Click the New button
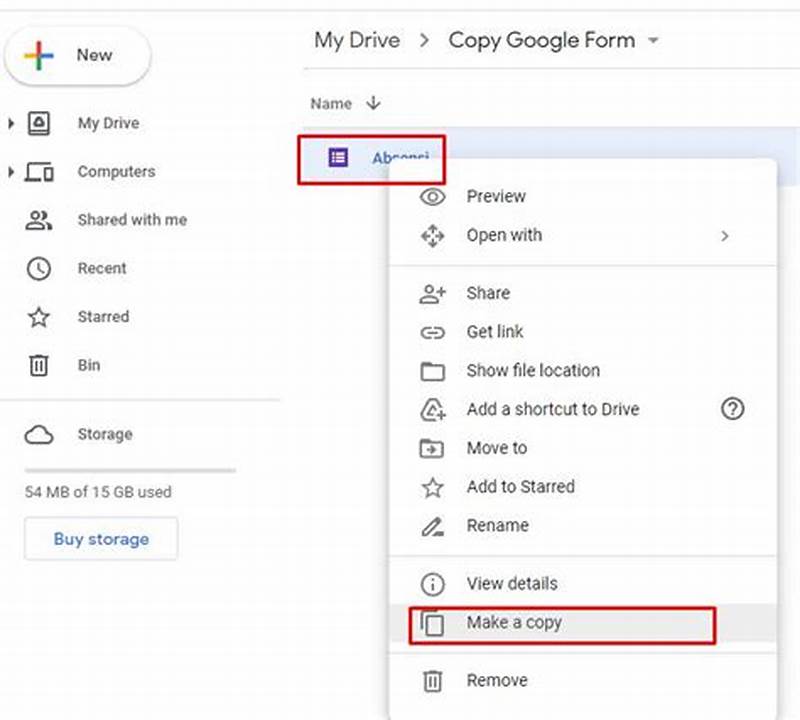This screenshot has width=800, height=720. tap(77, 55)
